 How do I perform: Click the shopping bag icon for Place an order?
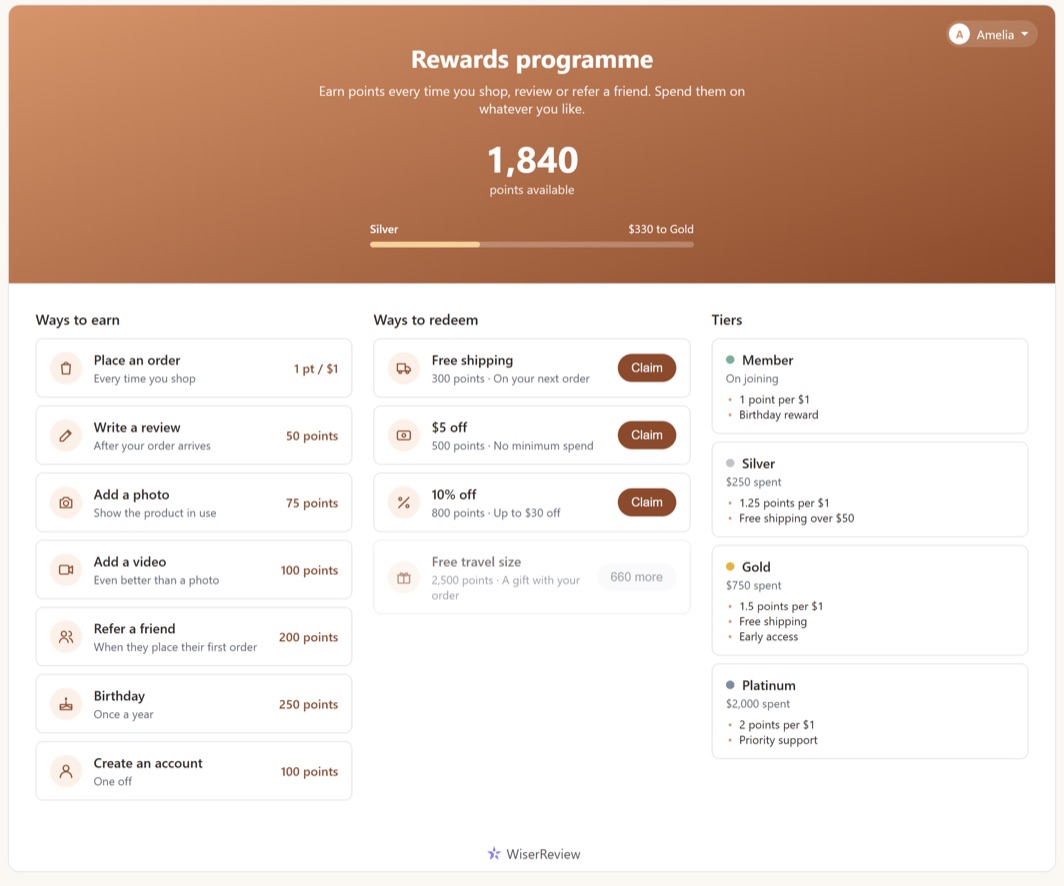pos(66,368)
